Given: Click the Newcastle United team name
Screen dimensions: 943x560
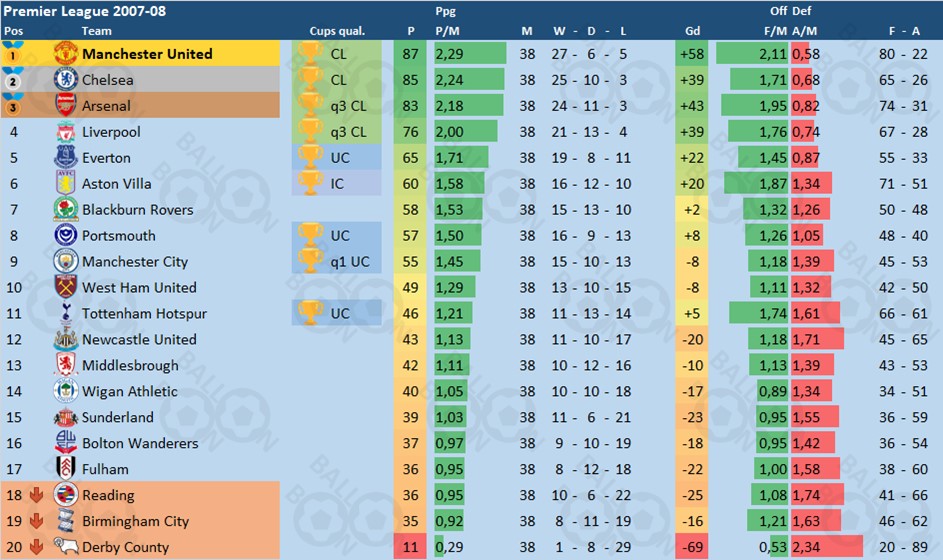Looking at the screenshot, I should [x=140, y=339].
